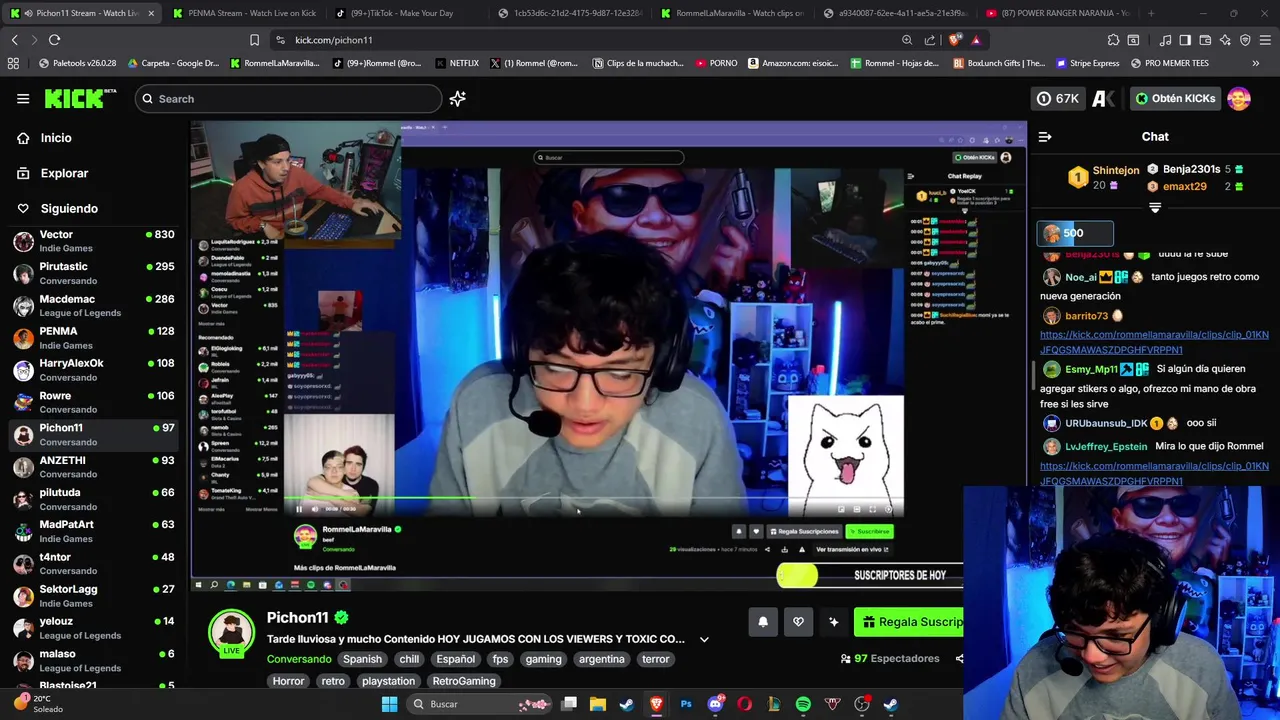The height and width of the screenshot is (720, 1280).
Task: Open Spotify from the taskbar
Action: [803, 704]
